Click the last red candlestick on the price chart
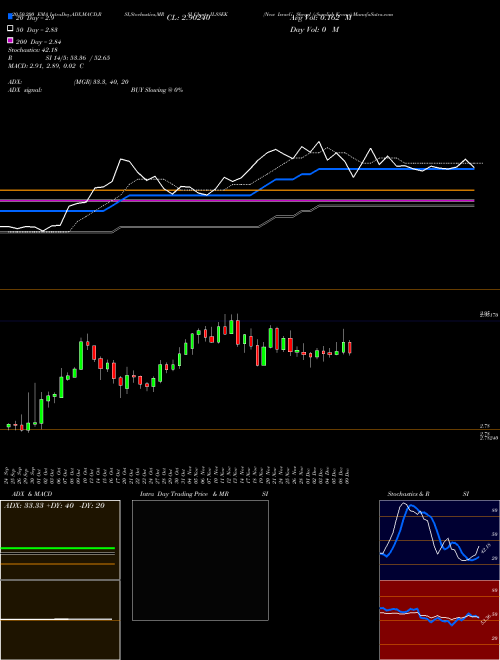The height and width of the screenshot is (660, 500). (349, 348)
